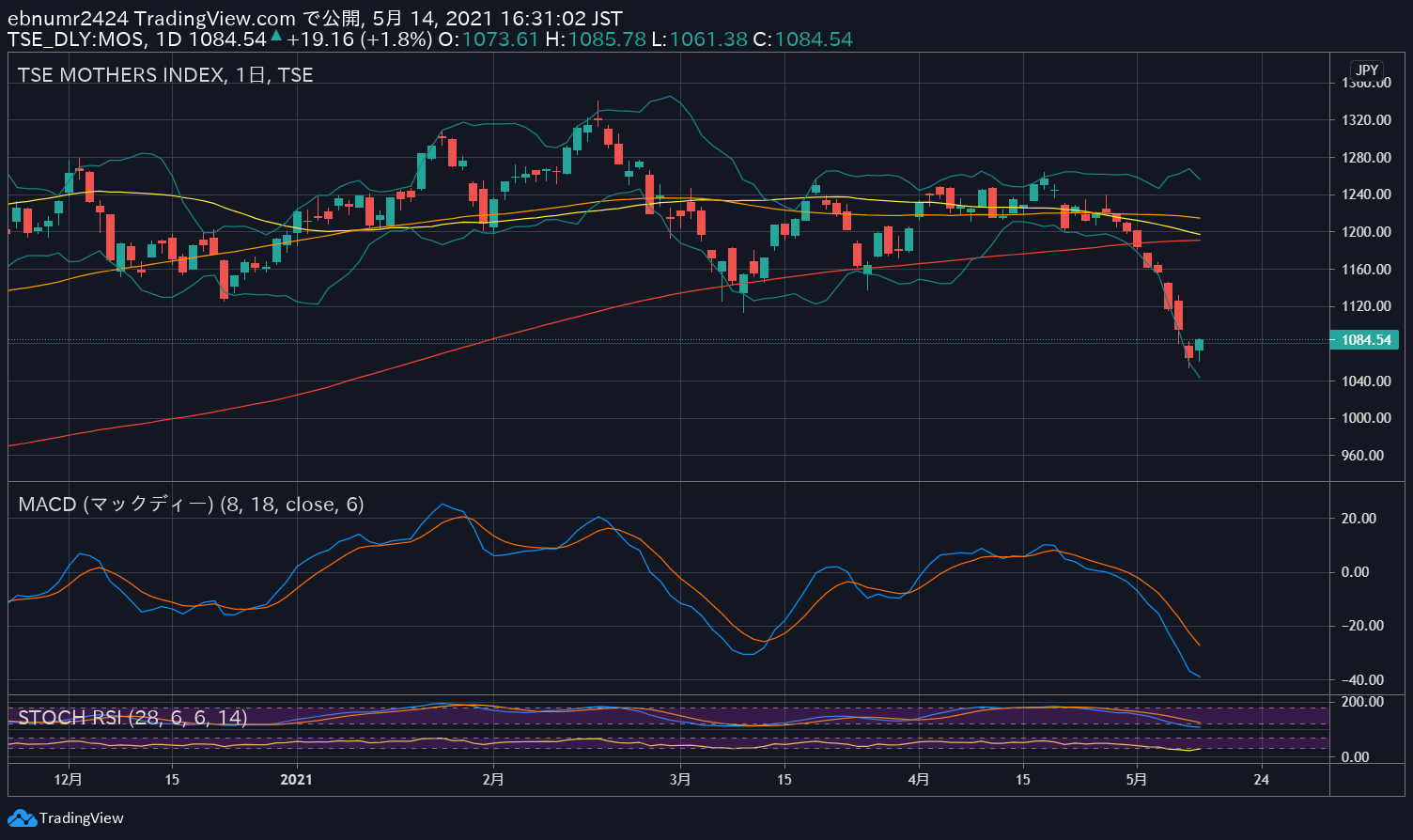This screenshot has width=1413, height=840.
Task: Click the close value C:1084.54
Action: (x=803, y=39)
